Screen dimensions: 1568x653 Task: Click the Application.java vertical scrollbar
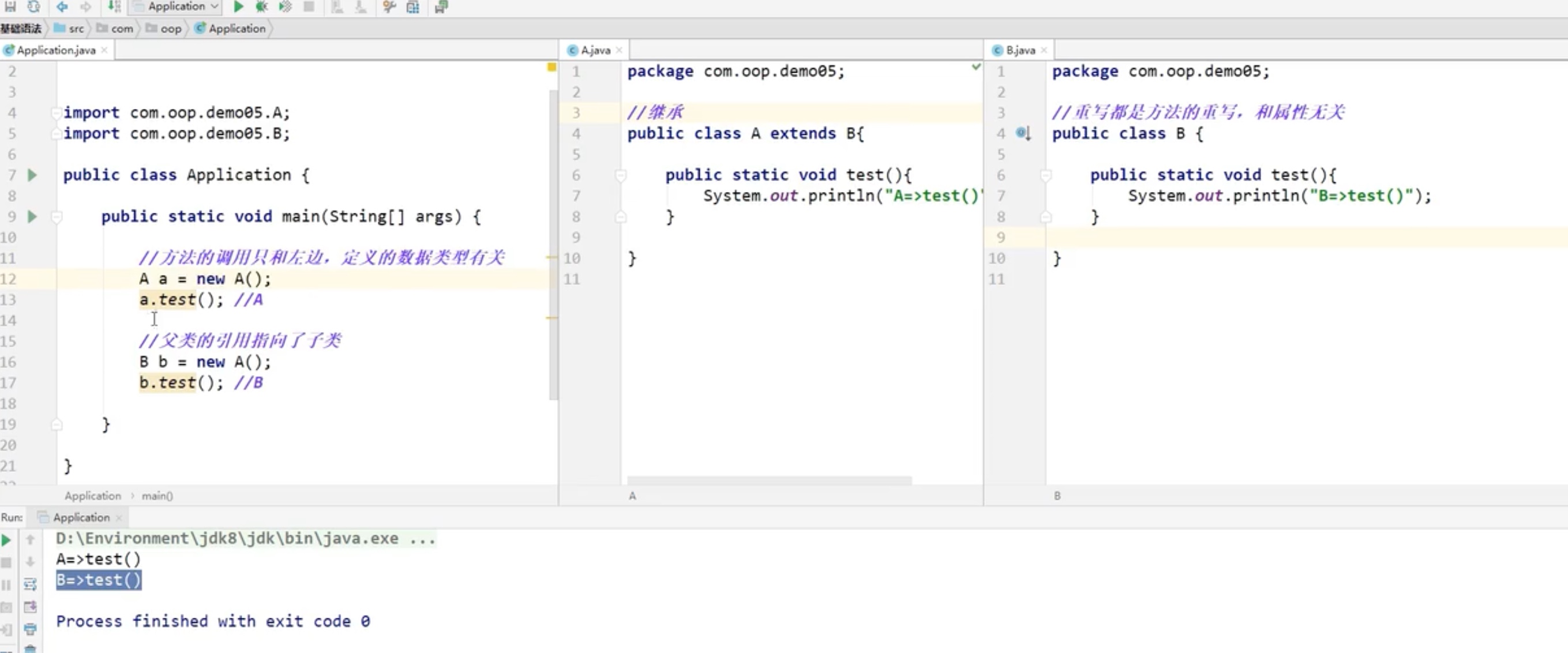point(553,243)
